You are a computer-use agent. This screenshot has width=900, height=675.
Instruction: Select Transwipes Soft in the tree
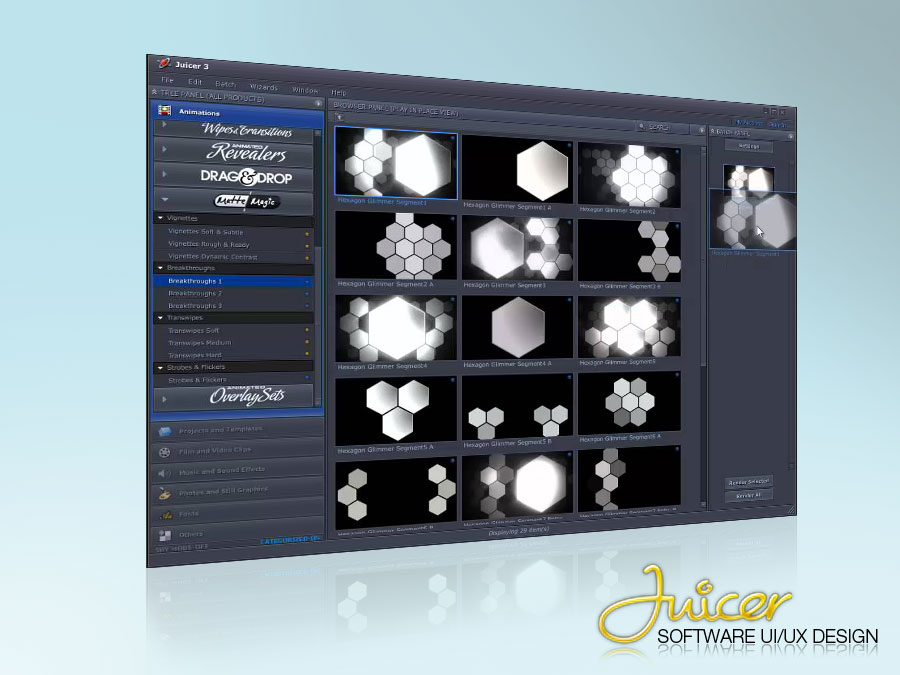[233, 330]
